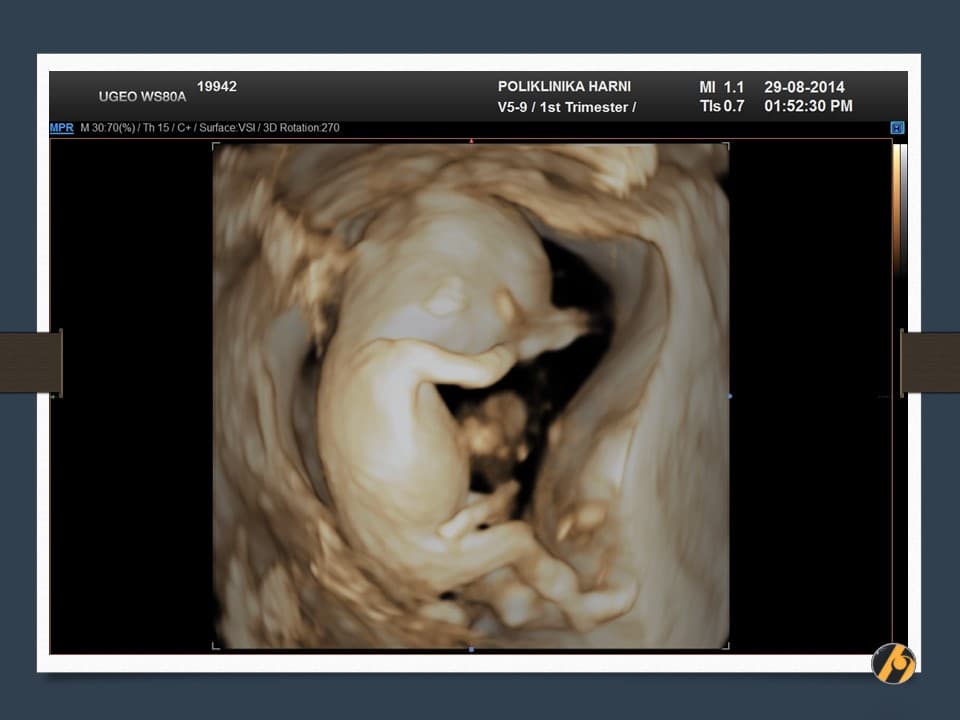This screenshot has width=960, height=720.
Task: Click the V5-9 / 1st Trimester preset label
Action: point(566,107)
